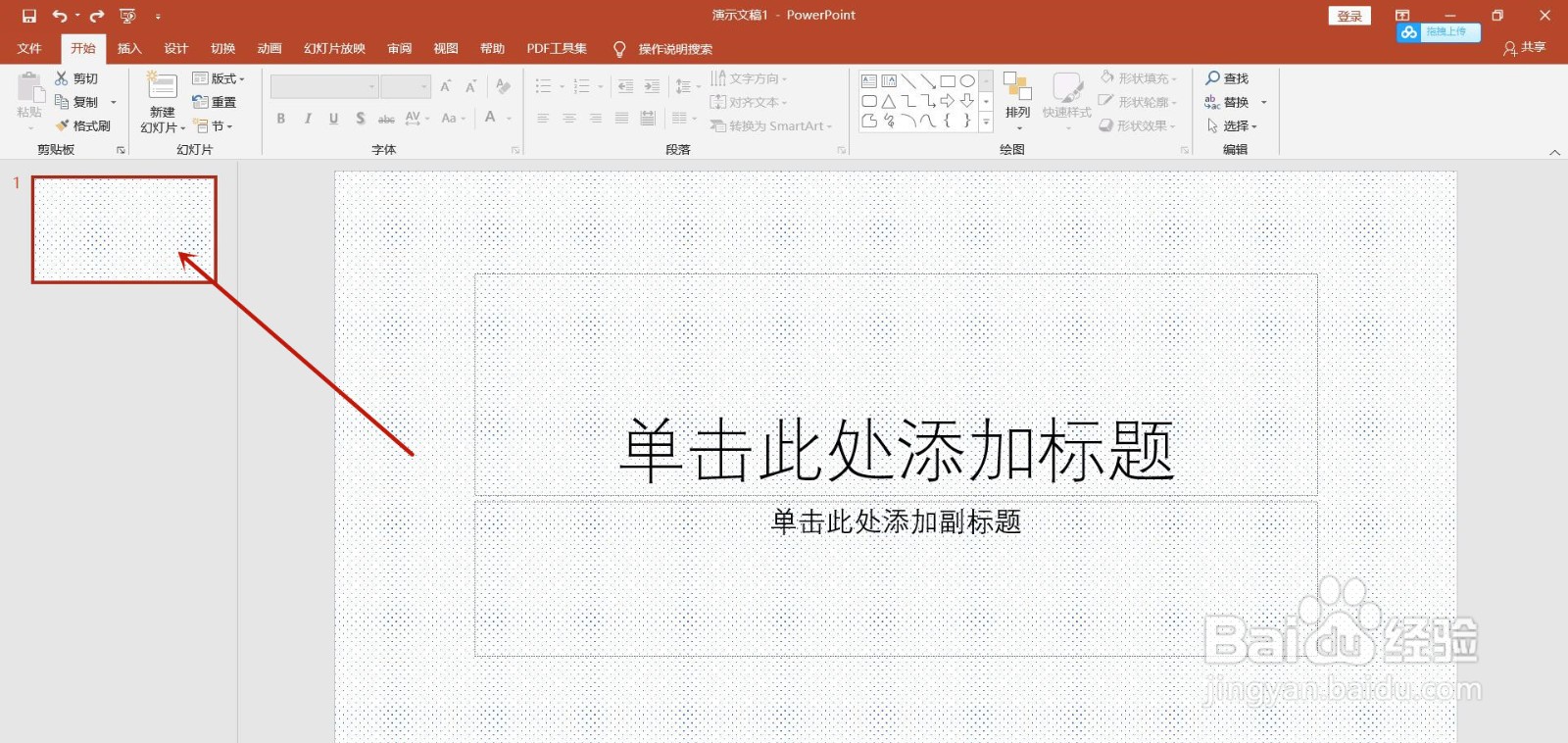This screenshot has width=1568, height=743.
Task: Decrease font size with smaller A
Action: click(470, 86)
